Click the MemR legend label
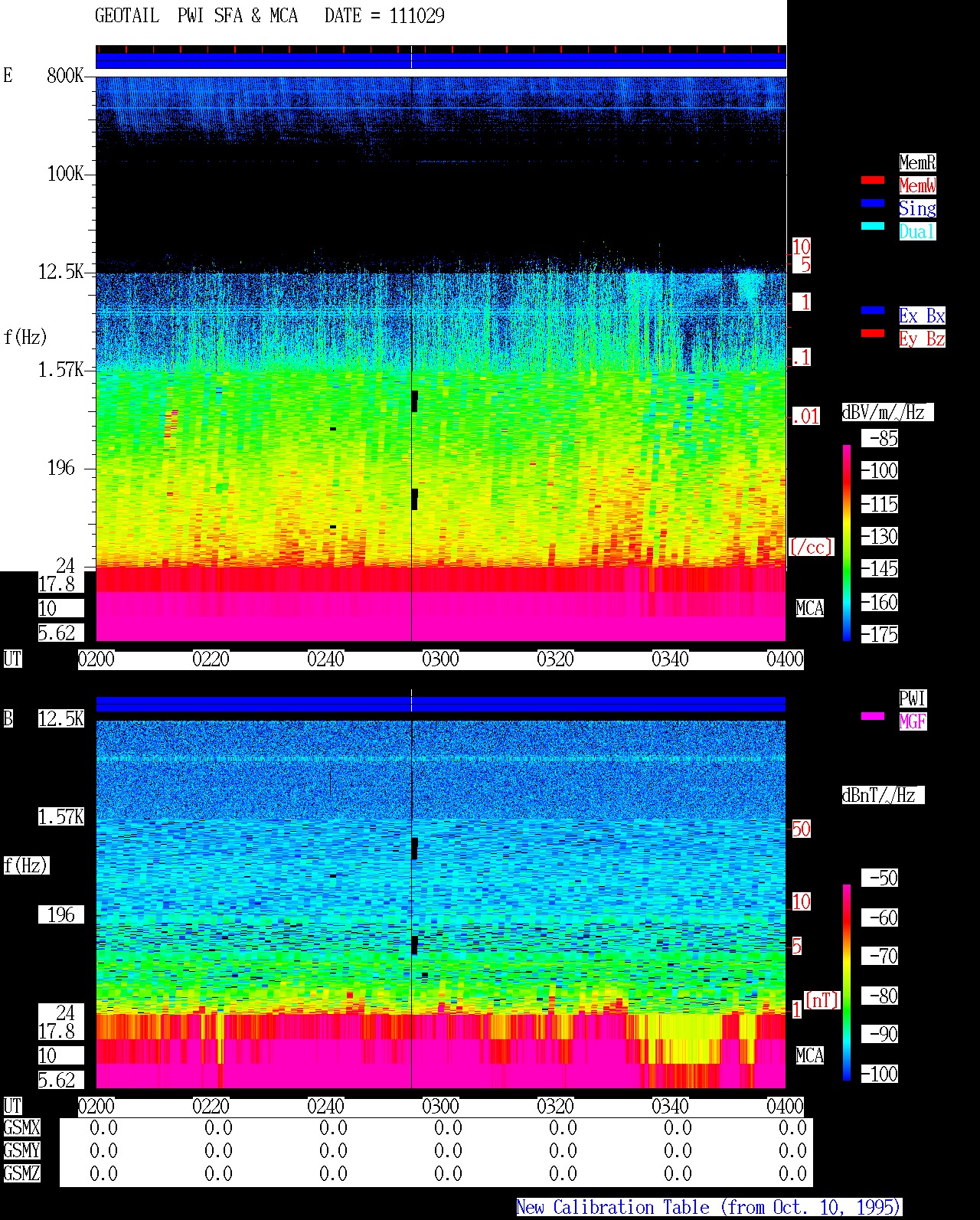 (917, 162)
